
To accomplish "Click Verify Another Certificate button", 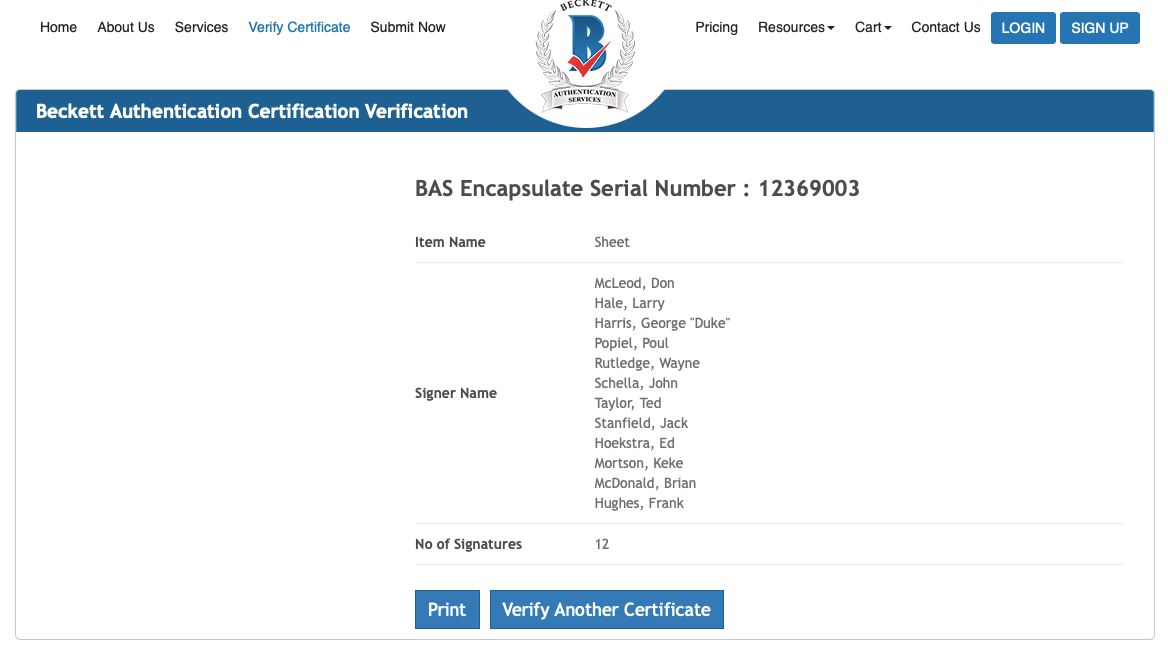I will pyautogui.click(x=606, y=610).
